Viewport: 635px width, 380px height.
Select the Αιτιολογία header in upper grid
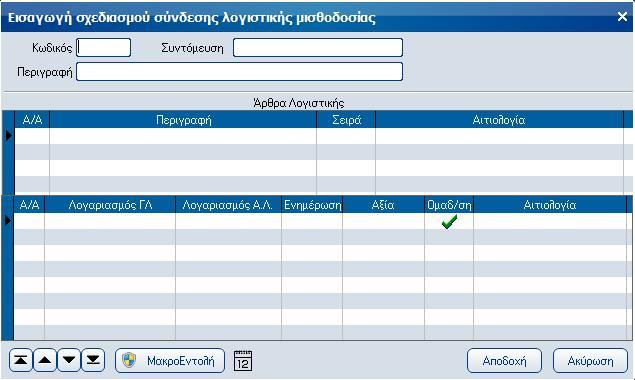499,120
